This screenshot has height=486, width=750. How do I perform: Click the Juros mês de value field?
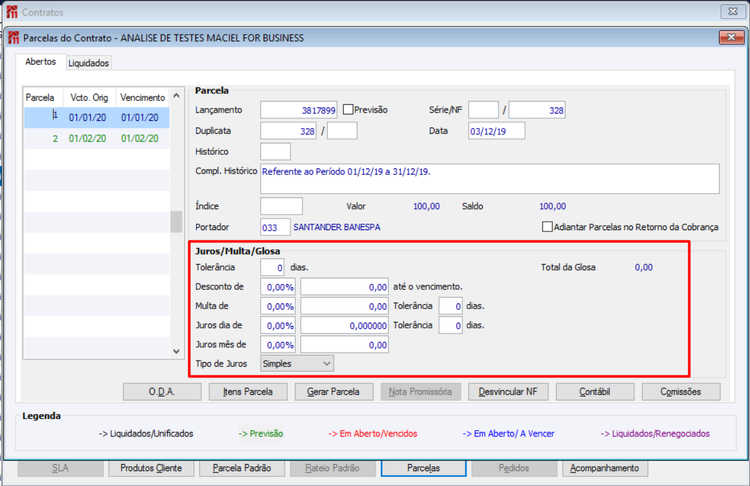pyautogui.click(x=344, y=344)
